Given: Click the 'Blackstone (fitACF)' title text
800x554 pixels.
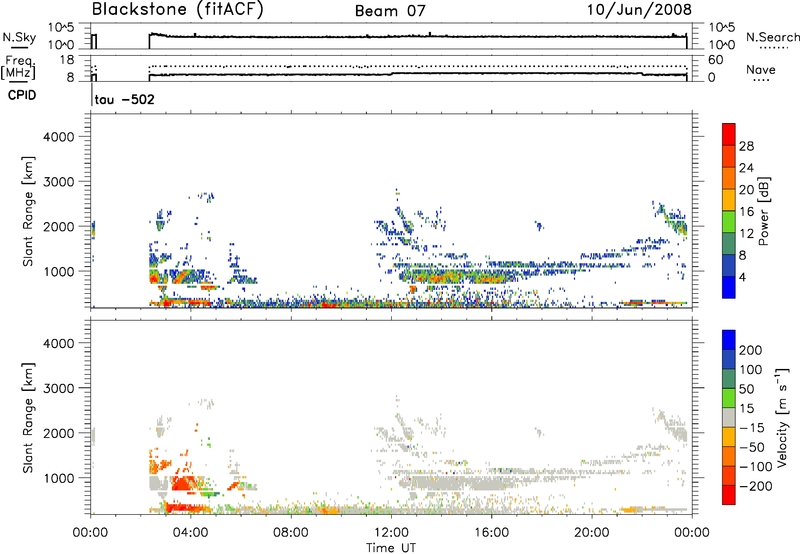Looking at the screenshot, I should pyautogui.click(x=178, y=10).
